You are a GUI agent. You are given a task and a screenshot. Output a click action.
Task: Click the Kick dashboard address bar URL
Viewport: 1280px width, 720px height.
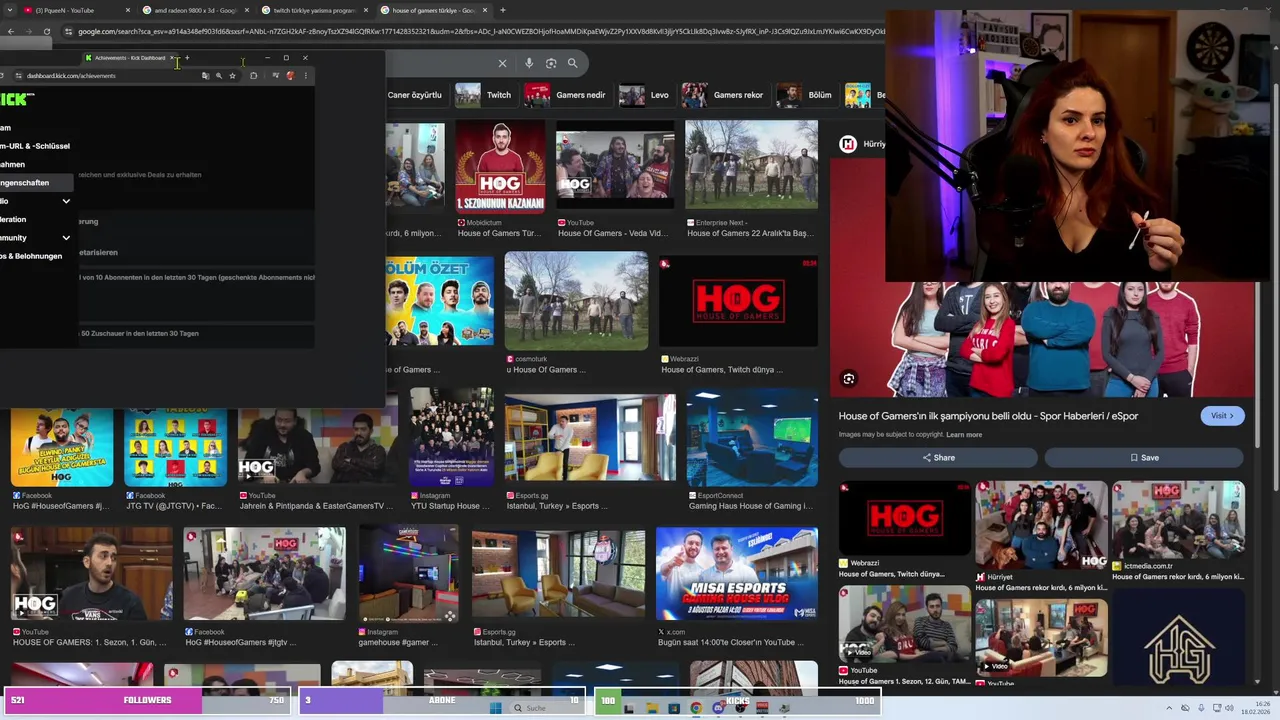(x=70, y=76)
